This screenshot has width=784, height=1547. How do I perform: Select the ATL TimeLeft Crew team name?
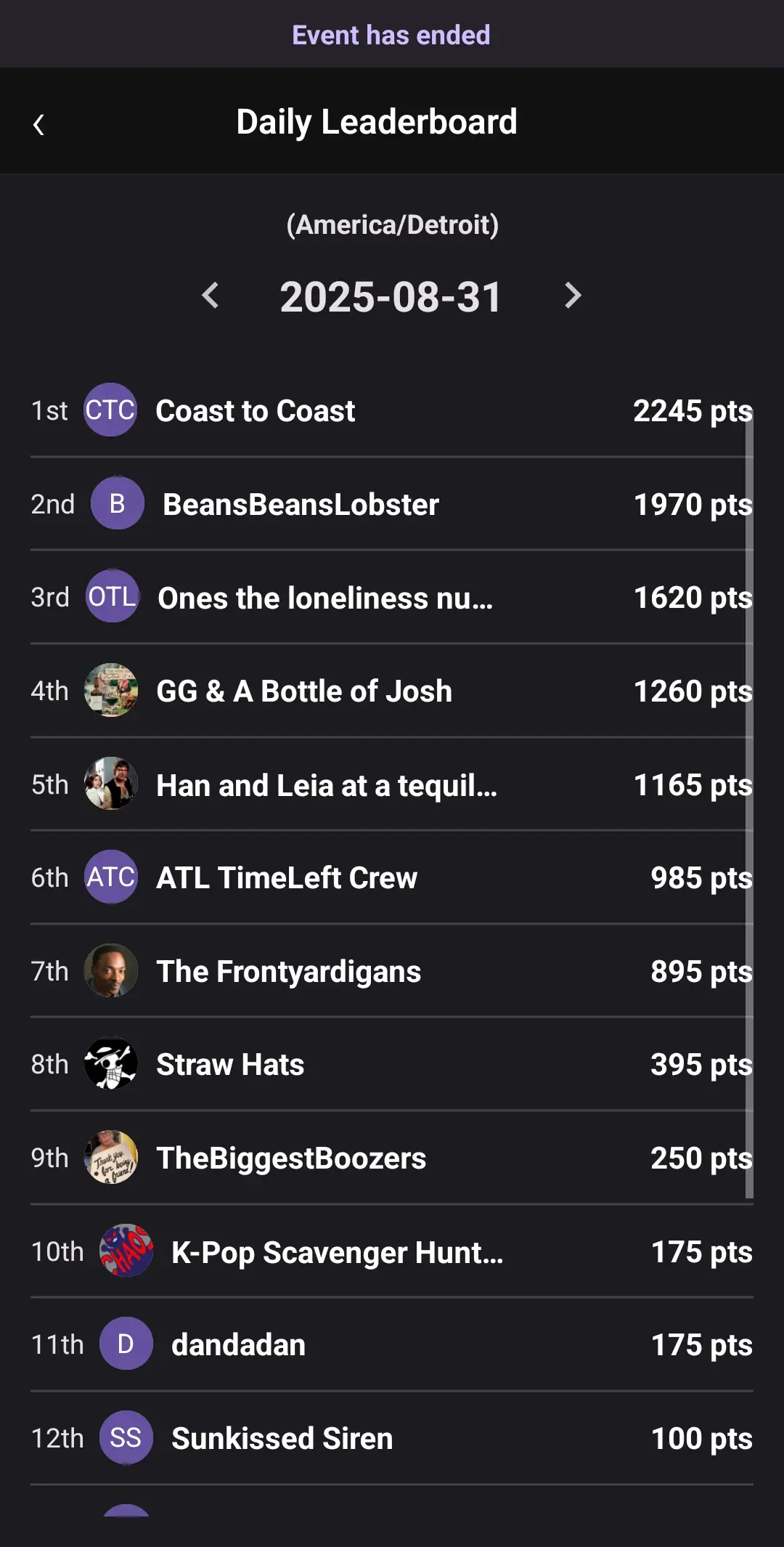[x=287, y=878]
